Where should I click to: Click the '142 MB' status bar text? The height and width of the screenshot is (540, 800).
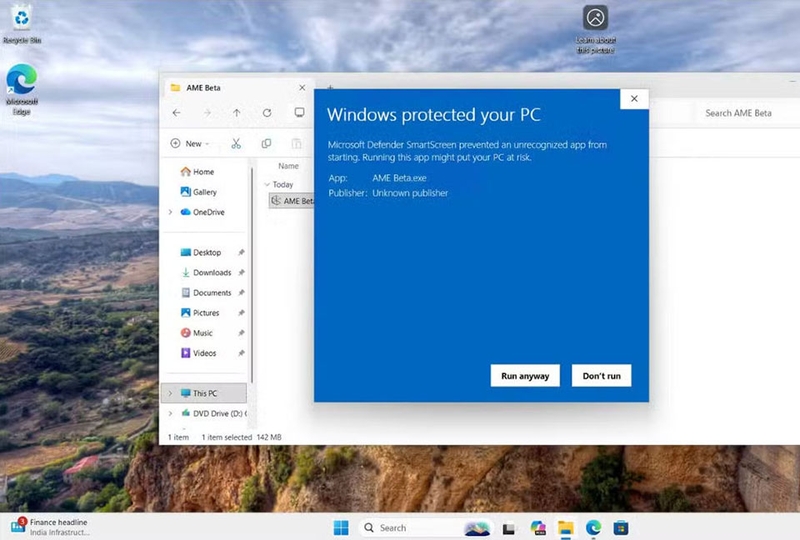tap(269, 437)
